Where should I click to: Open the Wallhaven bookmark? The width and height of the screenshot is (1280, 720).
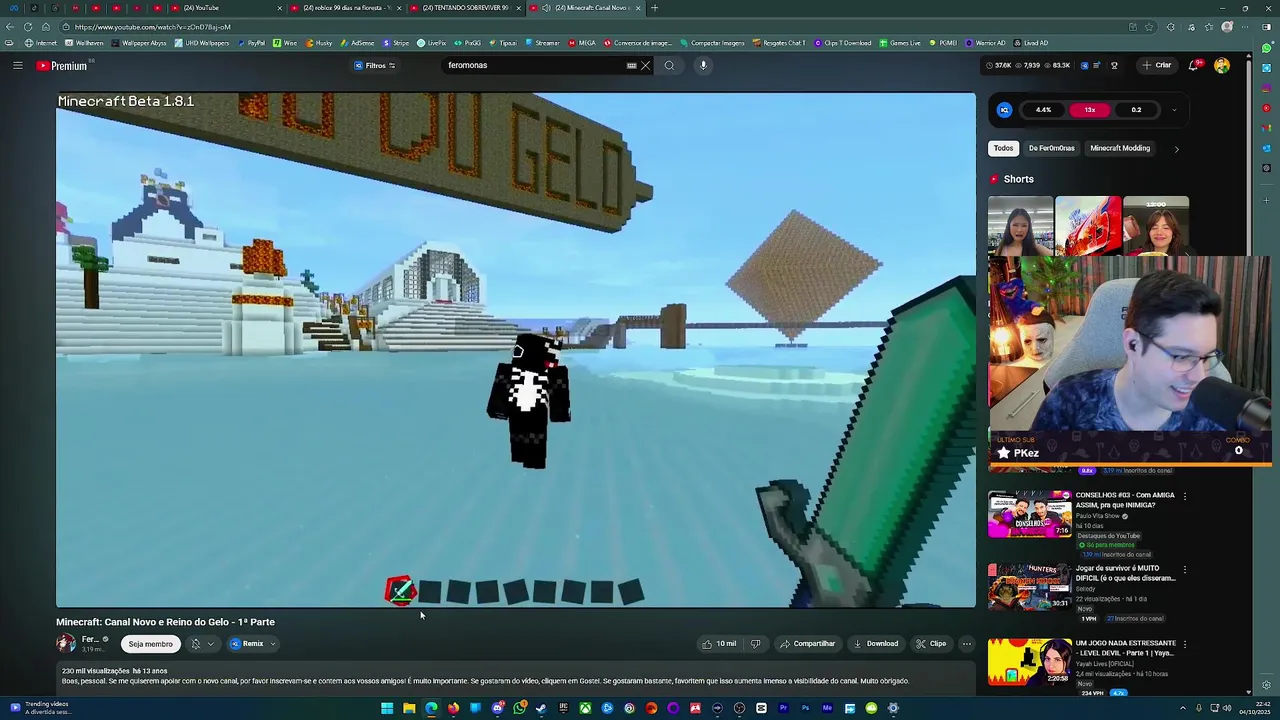coord(84,43)
